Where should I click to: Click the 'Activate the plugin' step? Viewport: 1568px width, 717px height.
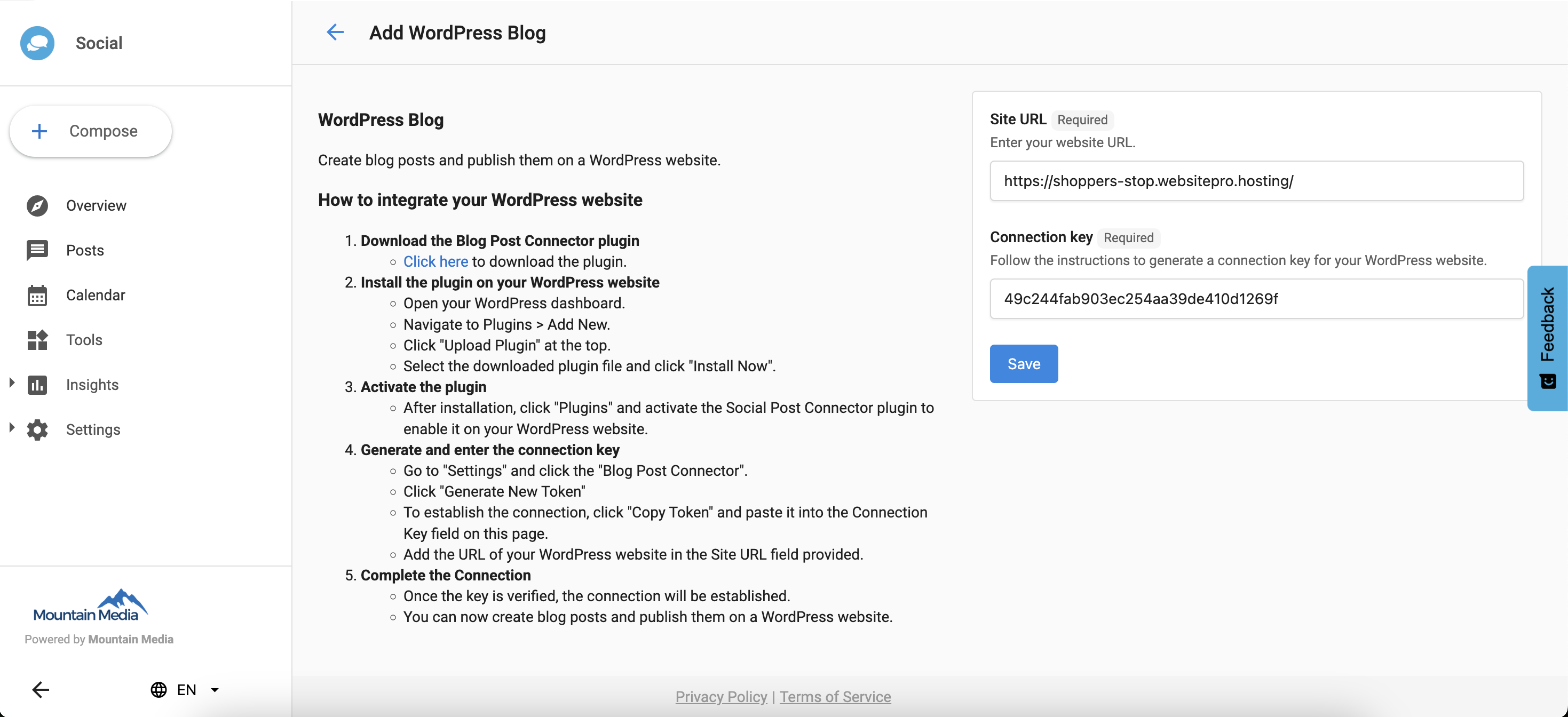click(x=424, y=387)
